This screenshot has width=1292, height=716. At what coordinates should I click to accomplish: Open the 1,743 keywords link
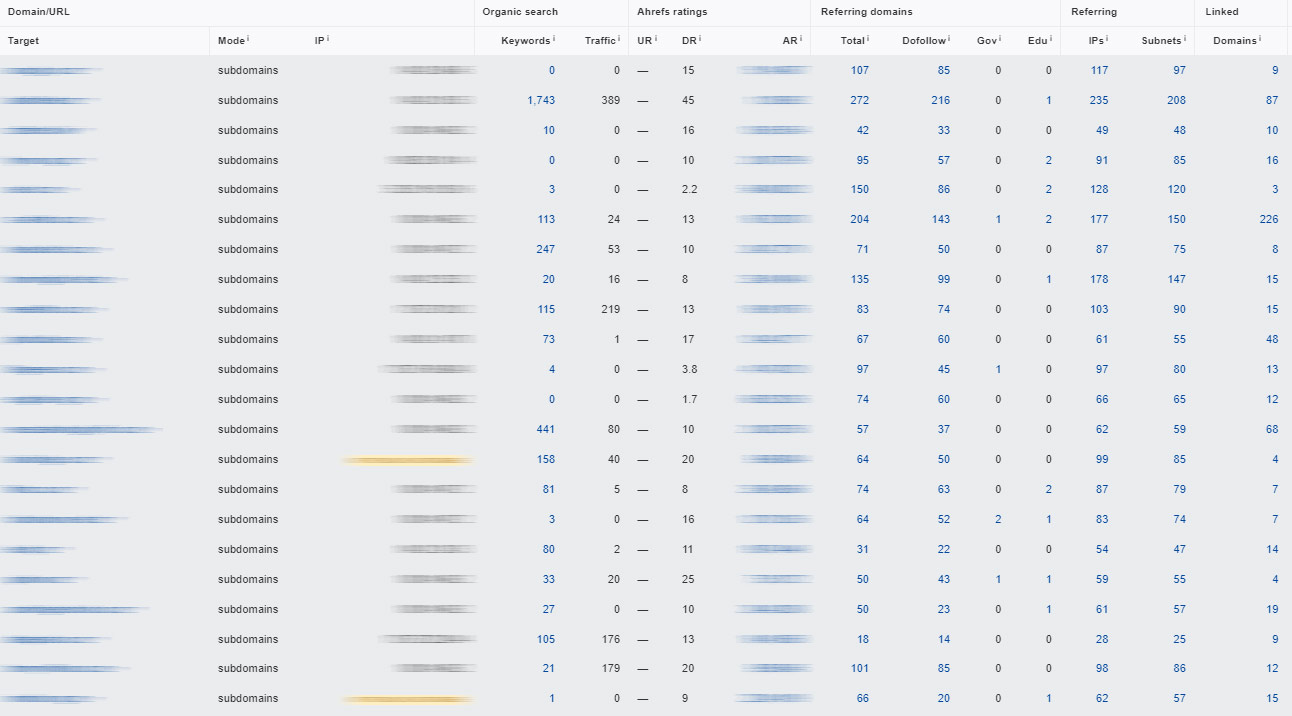coord(540,101)
